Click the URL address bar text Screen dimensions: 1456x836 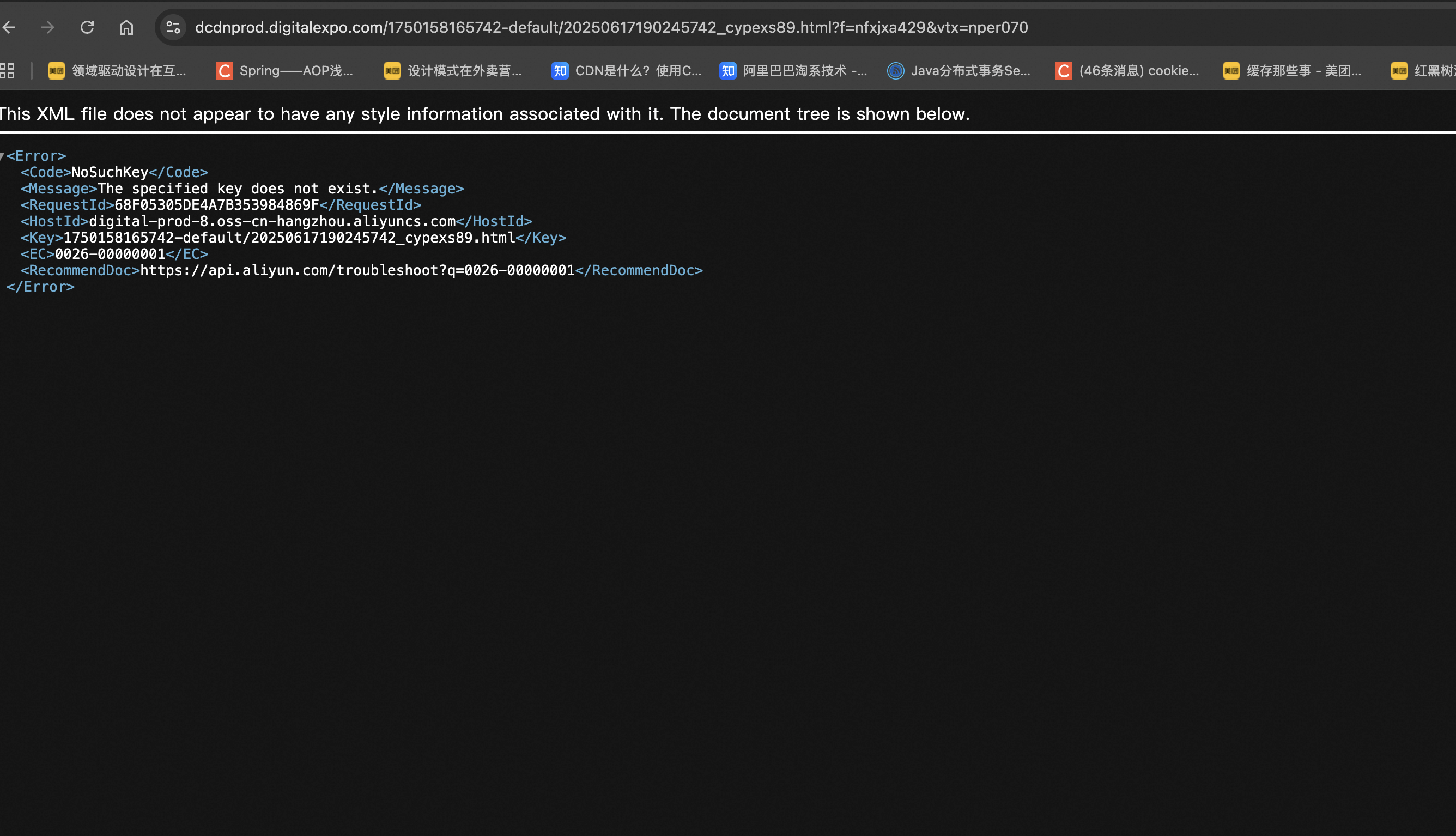[611, 27]
